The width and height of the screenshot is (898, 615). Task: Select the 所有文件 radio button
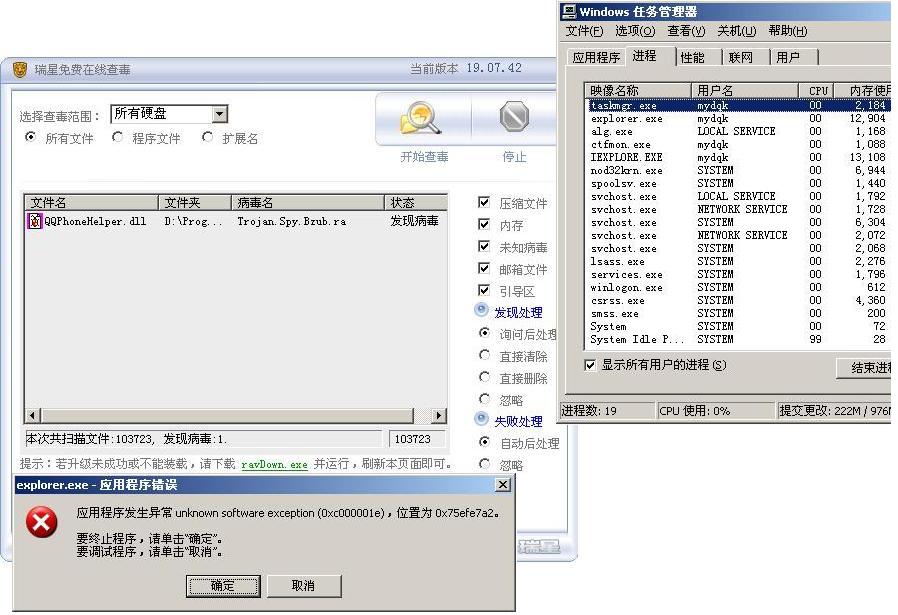point(30,137)
